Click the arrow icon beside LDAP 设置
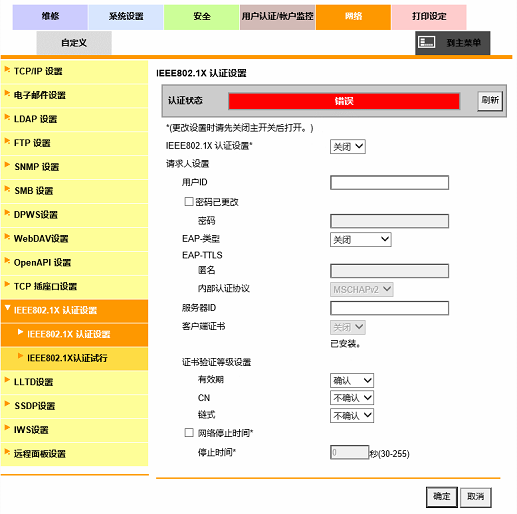517x514 pixels. click(x=7, y=117)
